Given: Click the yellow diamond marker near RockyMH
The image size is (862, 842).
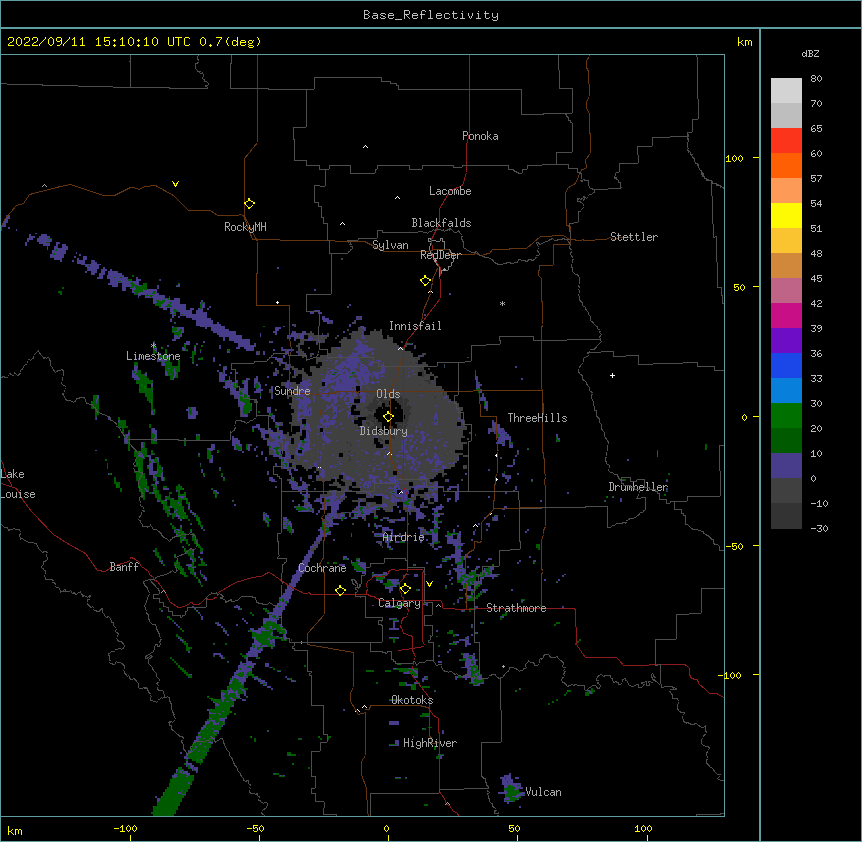Looking at the screenshot, I should pos(249,203).
